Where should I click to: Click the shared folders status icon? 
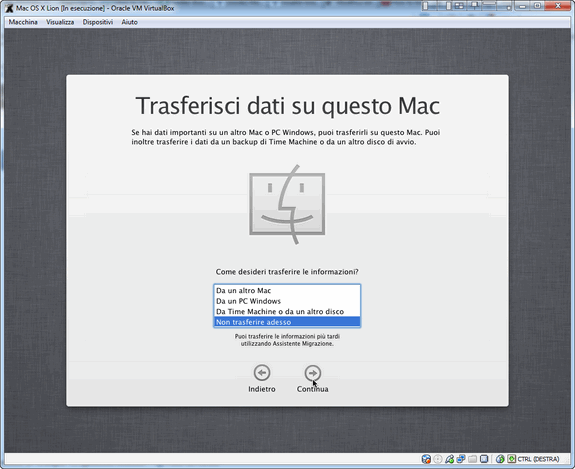[x=473, y=459]
